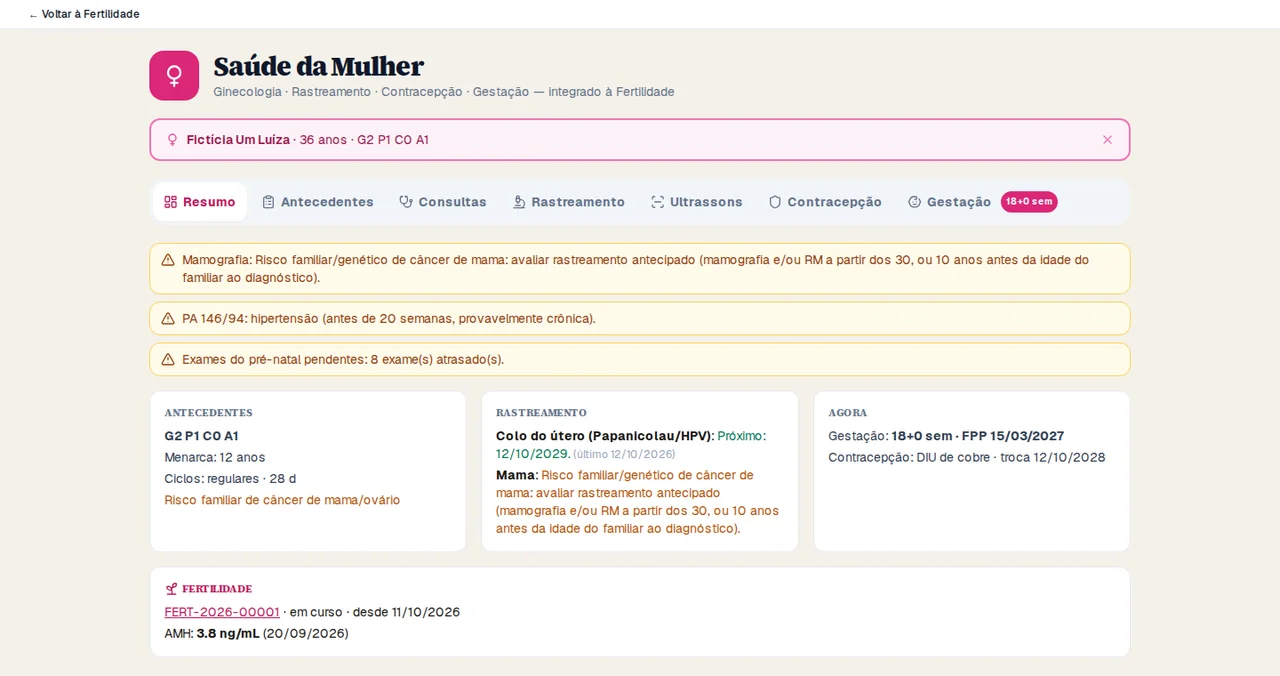Click the Mama risk text in Rastreamento card
1280x676 pixels.
point(637,502)
